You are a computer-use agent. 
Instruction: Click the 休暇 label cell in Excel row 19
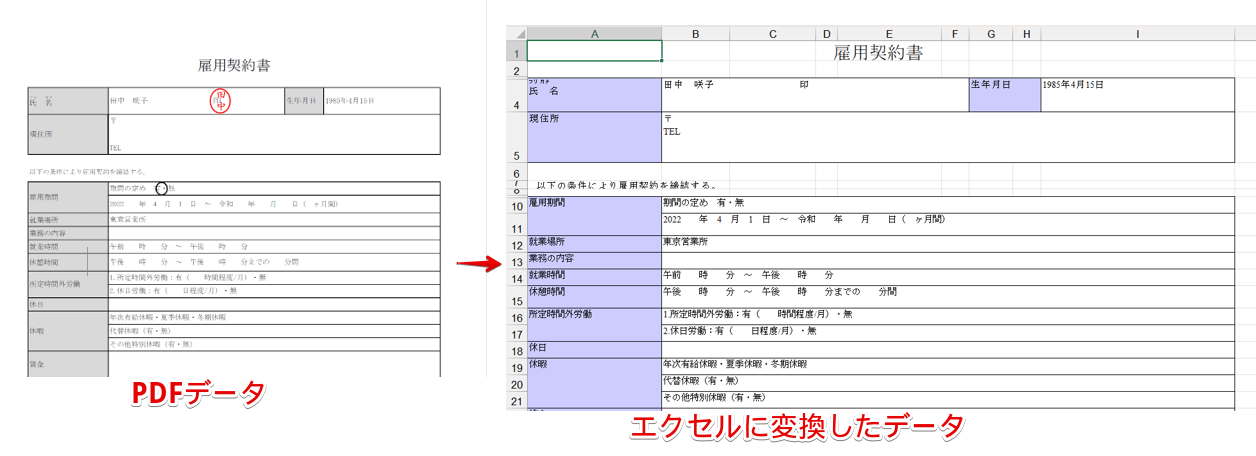(x=594, y=384)
